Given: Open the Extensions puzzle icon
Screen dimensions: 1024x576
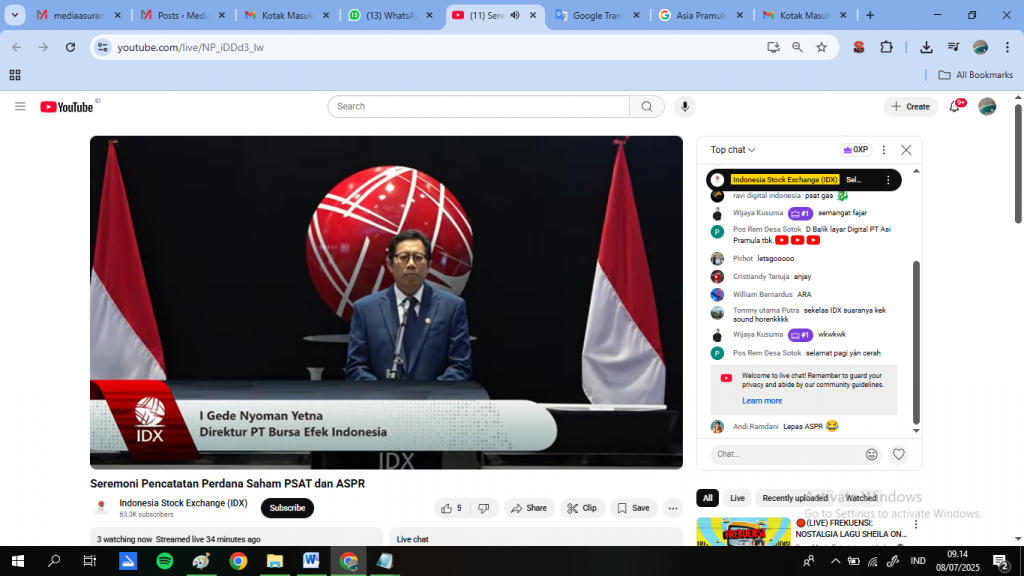Looking at the screenshot, I should (886, 47).
